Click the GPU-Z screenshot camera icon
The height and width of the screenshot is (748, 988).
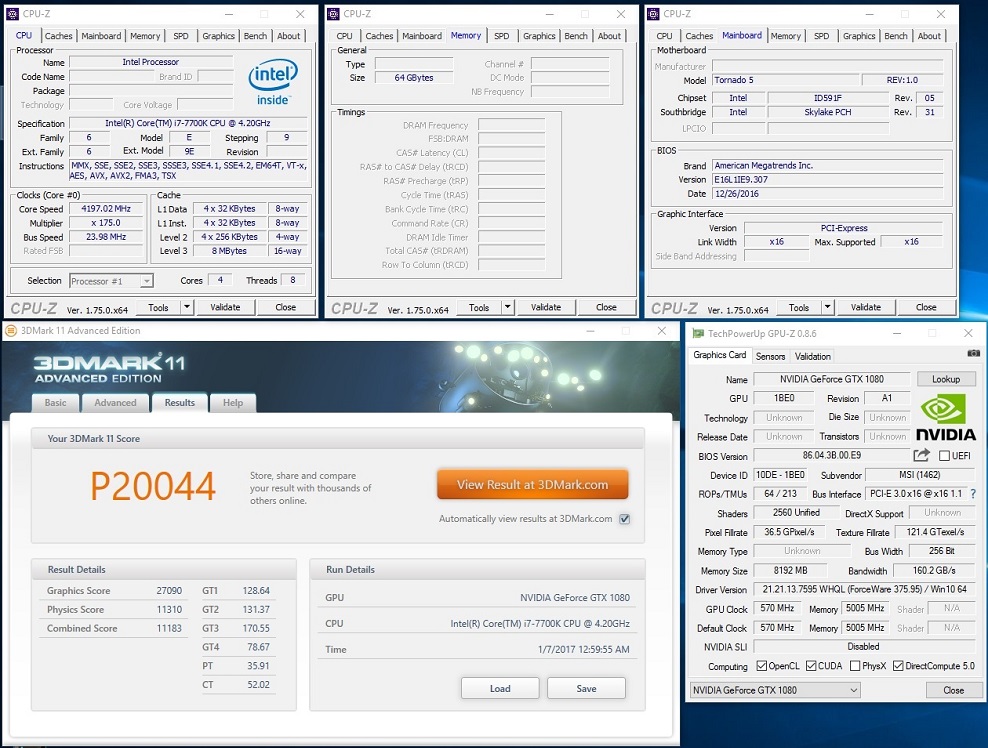[973, 354]
